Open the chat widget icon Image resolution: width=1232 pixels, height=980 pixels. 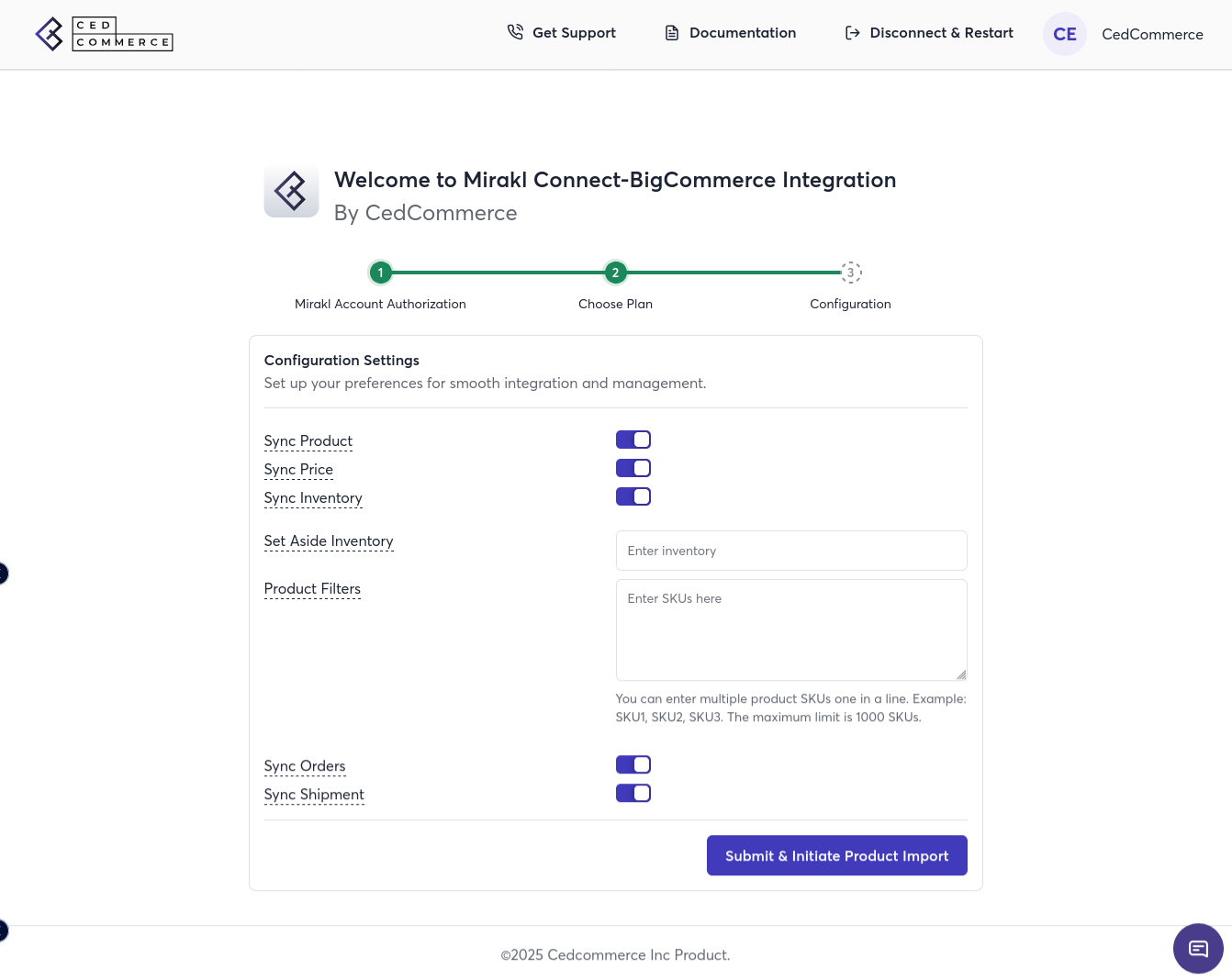1197,948
